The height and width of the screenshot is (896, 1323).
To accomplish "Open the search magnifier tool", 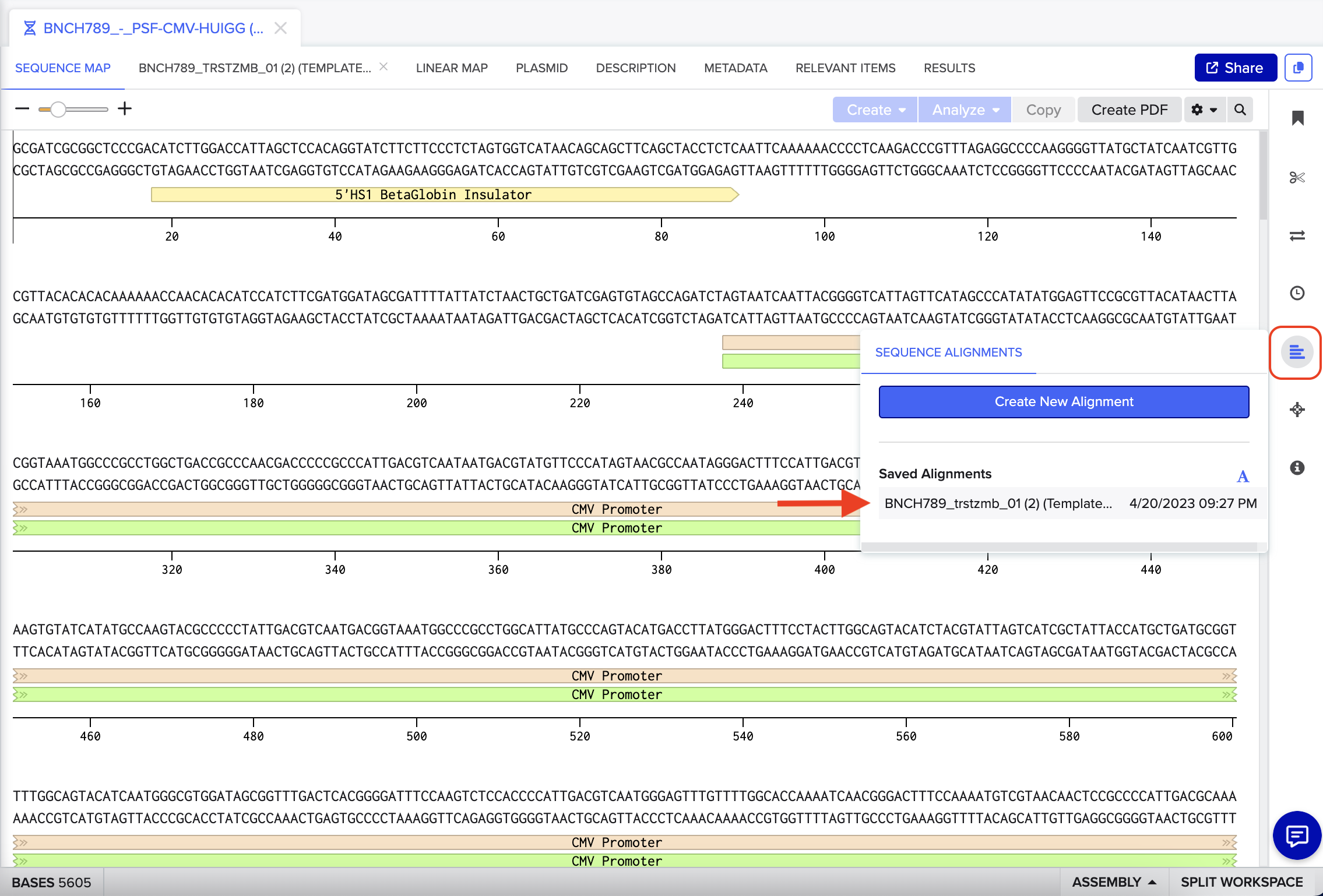I will tap(1240, 110).
